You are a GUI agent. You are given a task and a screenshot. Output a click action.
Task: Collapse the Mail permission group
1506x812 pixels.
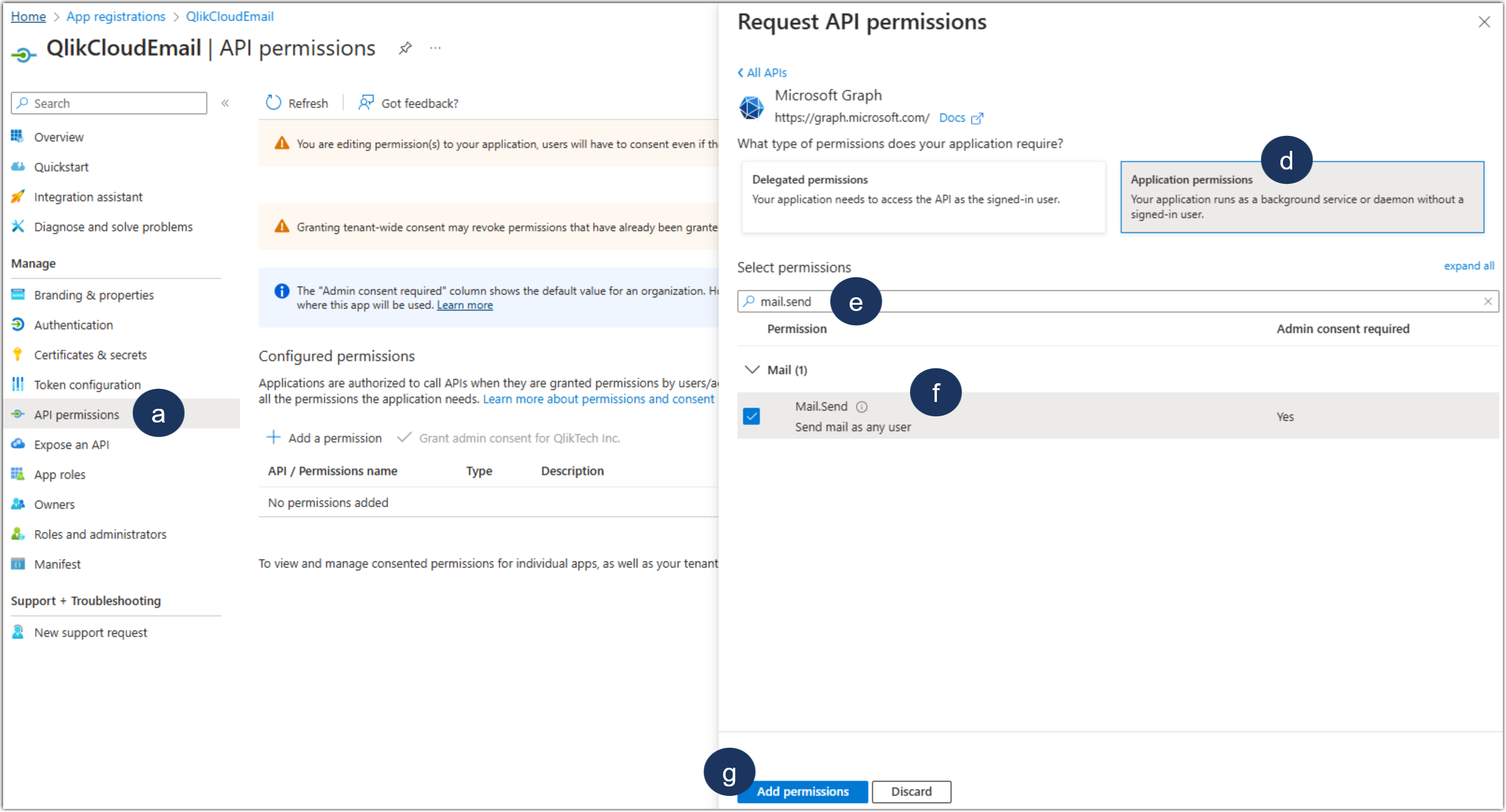(752, 369)
